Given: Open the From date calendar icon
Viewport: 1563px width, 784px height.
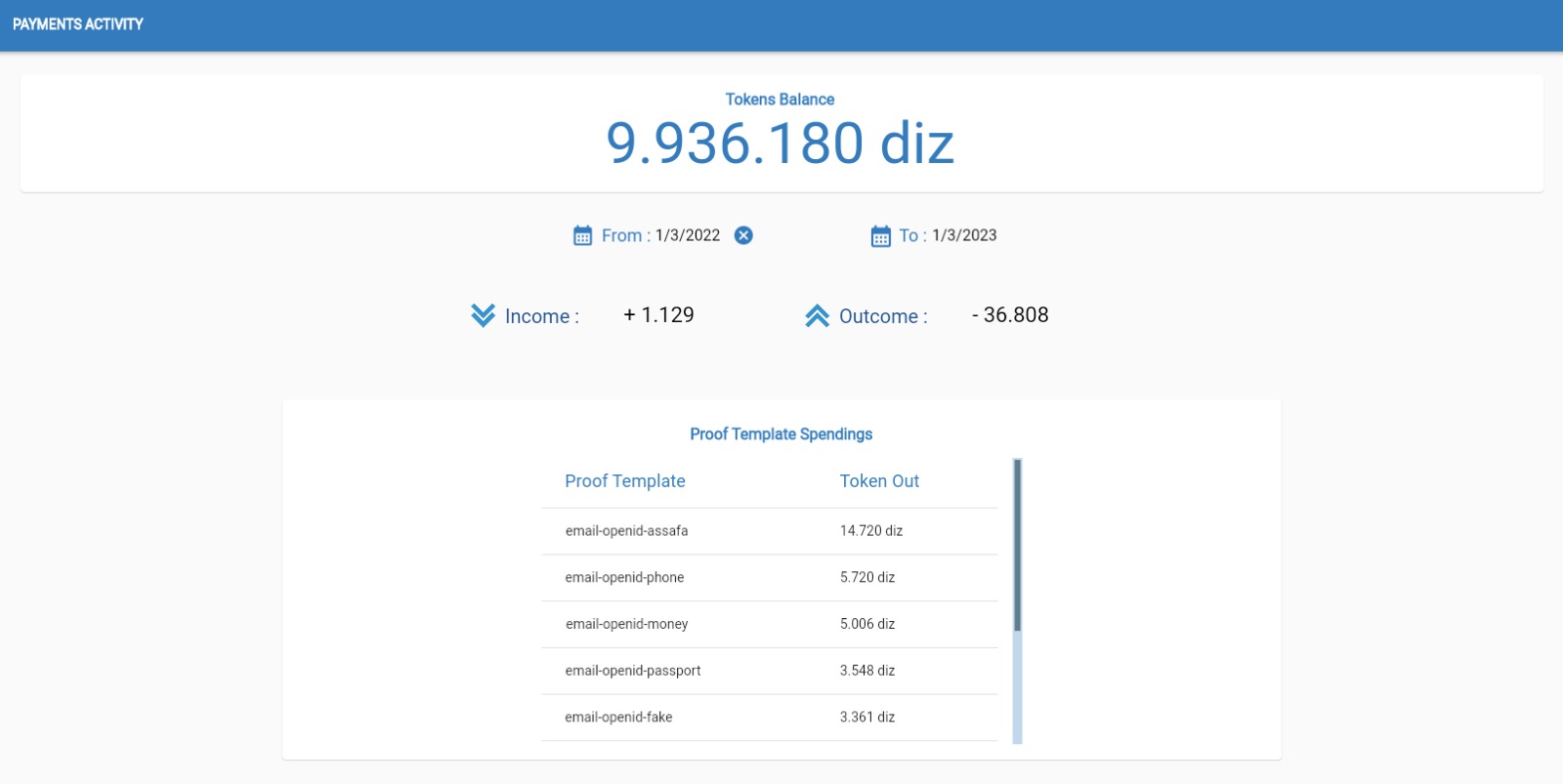Looking at the screenshot, I should pos(582,235).
